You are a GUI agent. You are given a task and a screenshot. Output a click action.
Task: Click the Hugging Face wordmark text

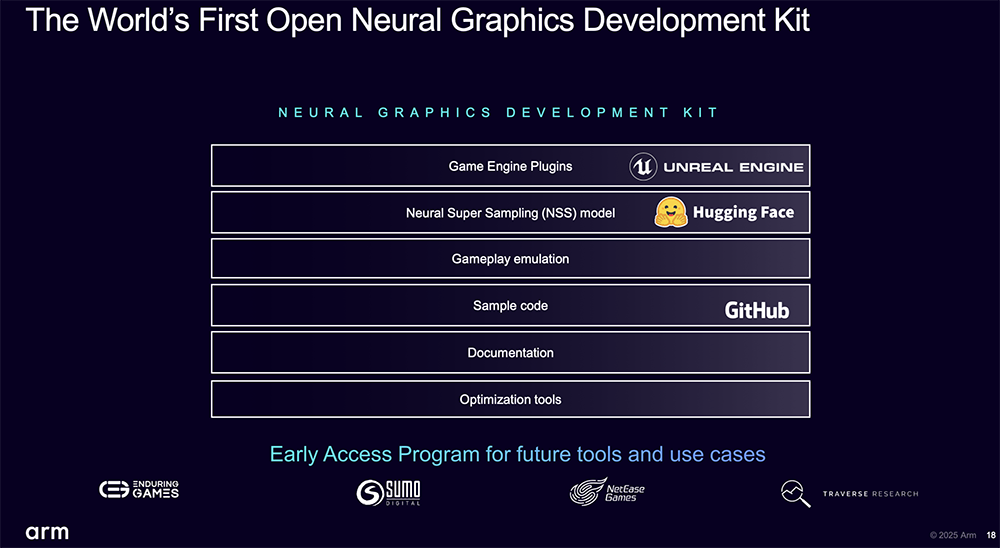click(744, 212)
